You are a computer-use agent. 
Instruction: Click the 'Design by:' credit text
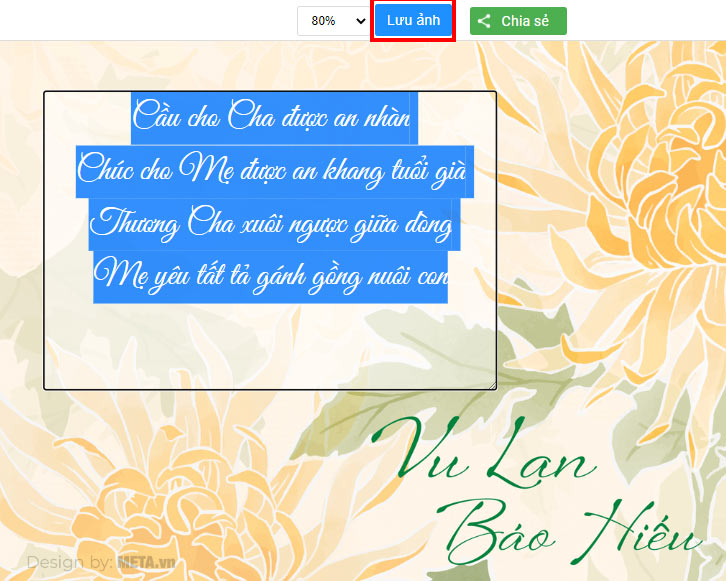[x=69, y=562]
